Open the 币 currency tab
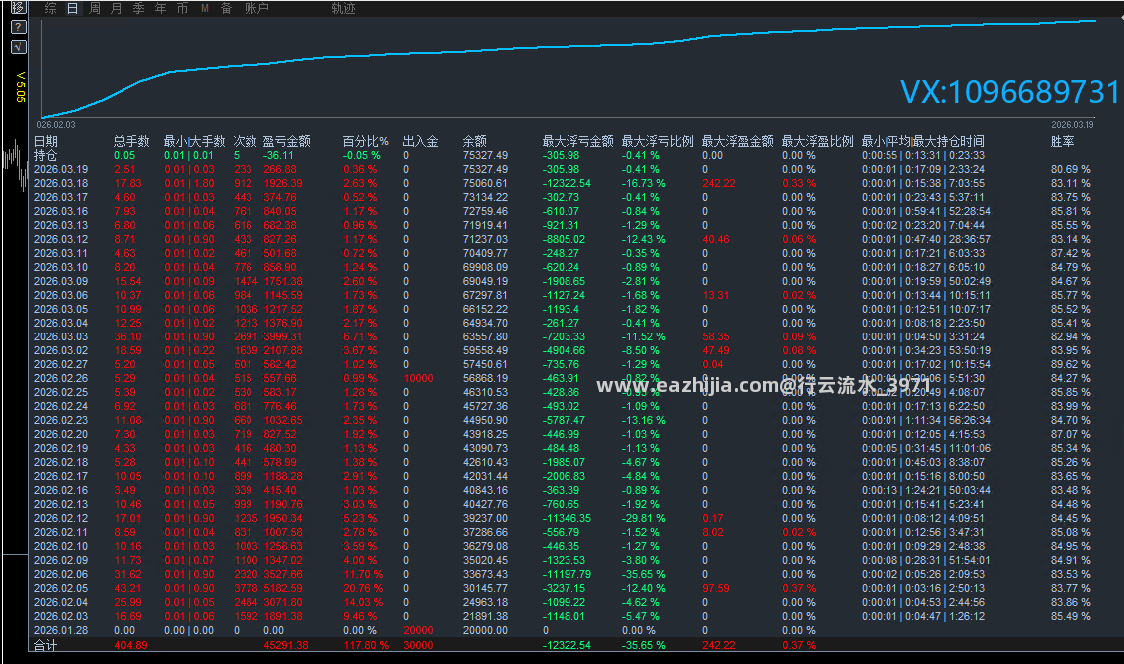Image resolution: width=1124 pixels, height=664 pixels. tap(182, 8)
